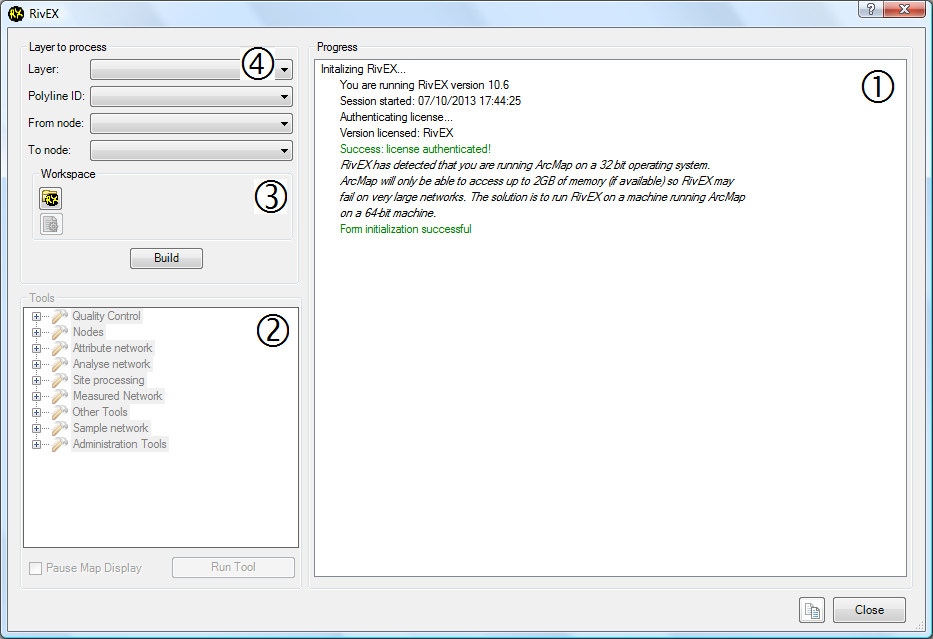Click 'Session started: 07/10/2013 17:44:25' line
Screen dimensions: 933x639
430,101
